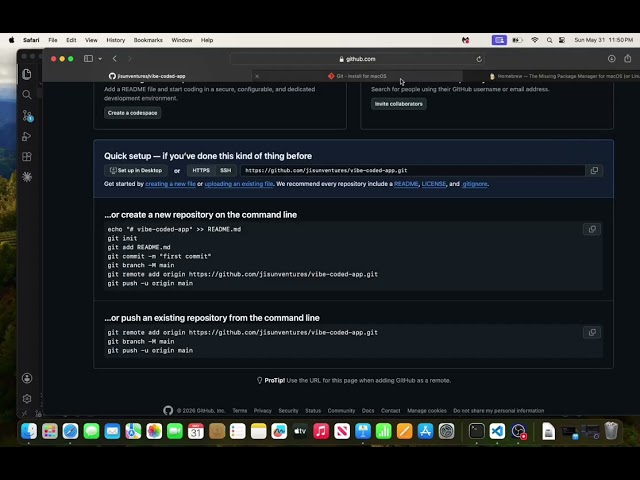Open the Search icon in VS Code sidebar
Screen dimensions: 640x480
pyautogui.click(x=27, y=95)
